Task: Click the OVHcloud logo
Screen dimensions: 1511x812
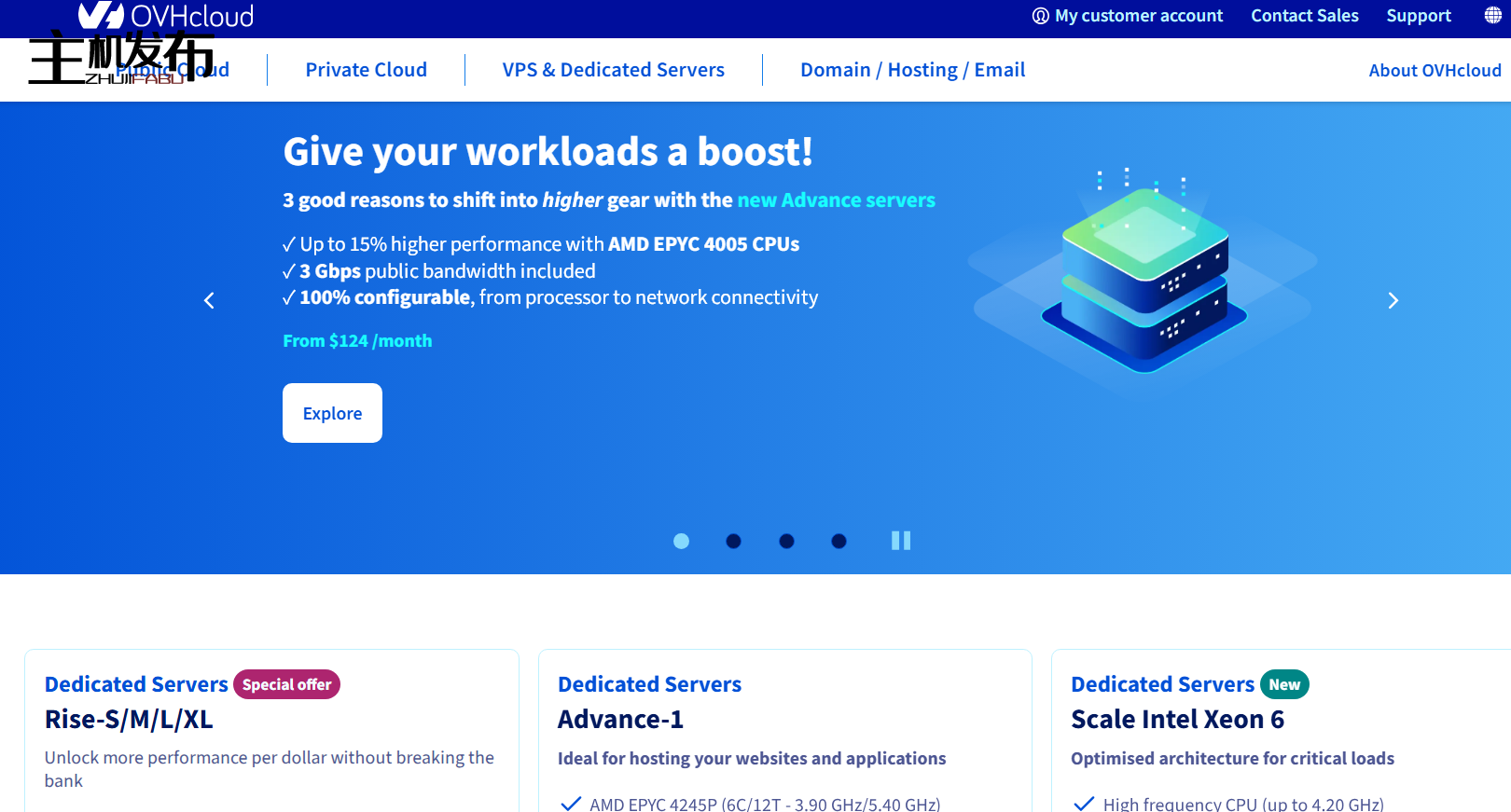Action: click(x=166, y=16)
